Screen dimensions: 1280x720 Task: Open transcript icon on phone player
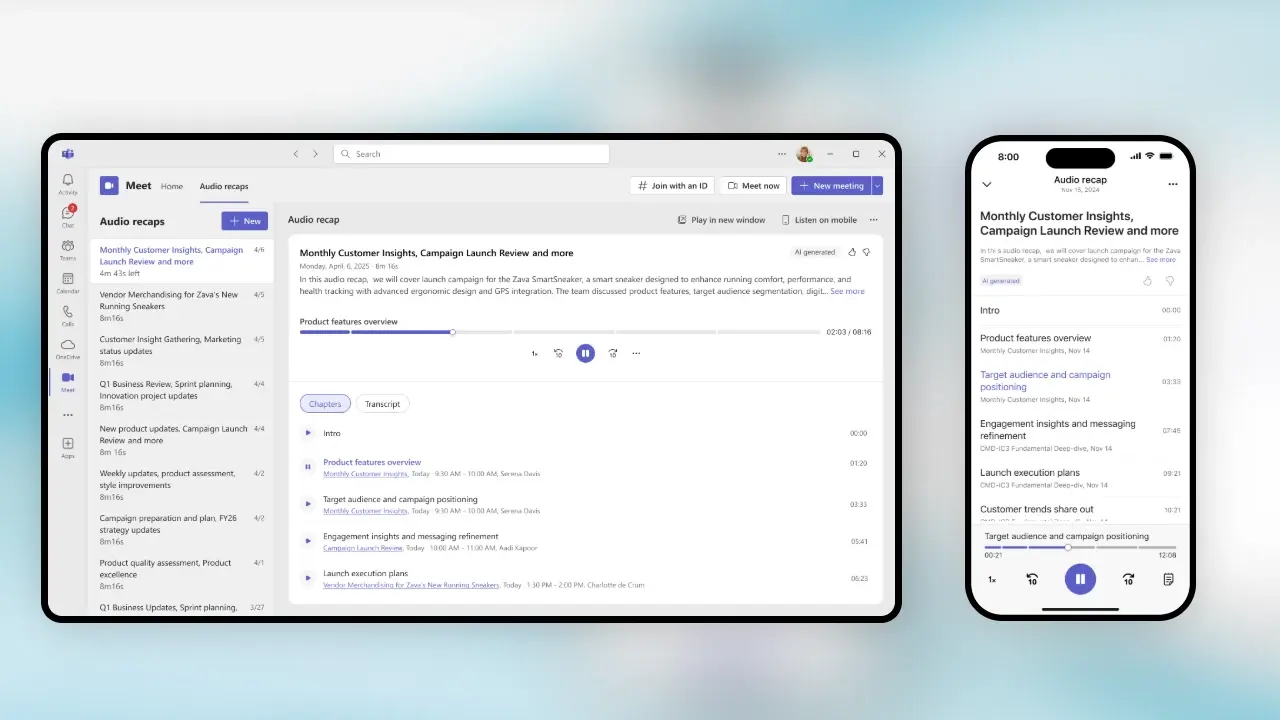(x=1168, y=579)
